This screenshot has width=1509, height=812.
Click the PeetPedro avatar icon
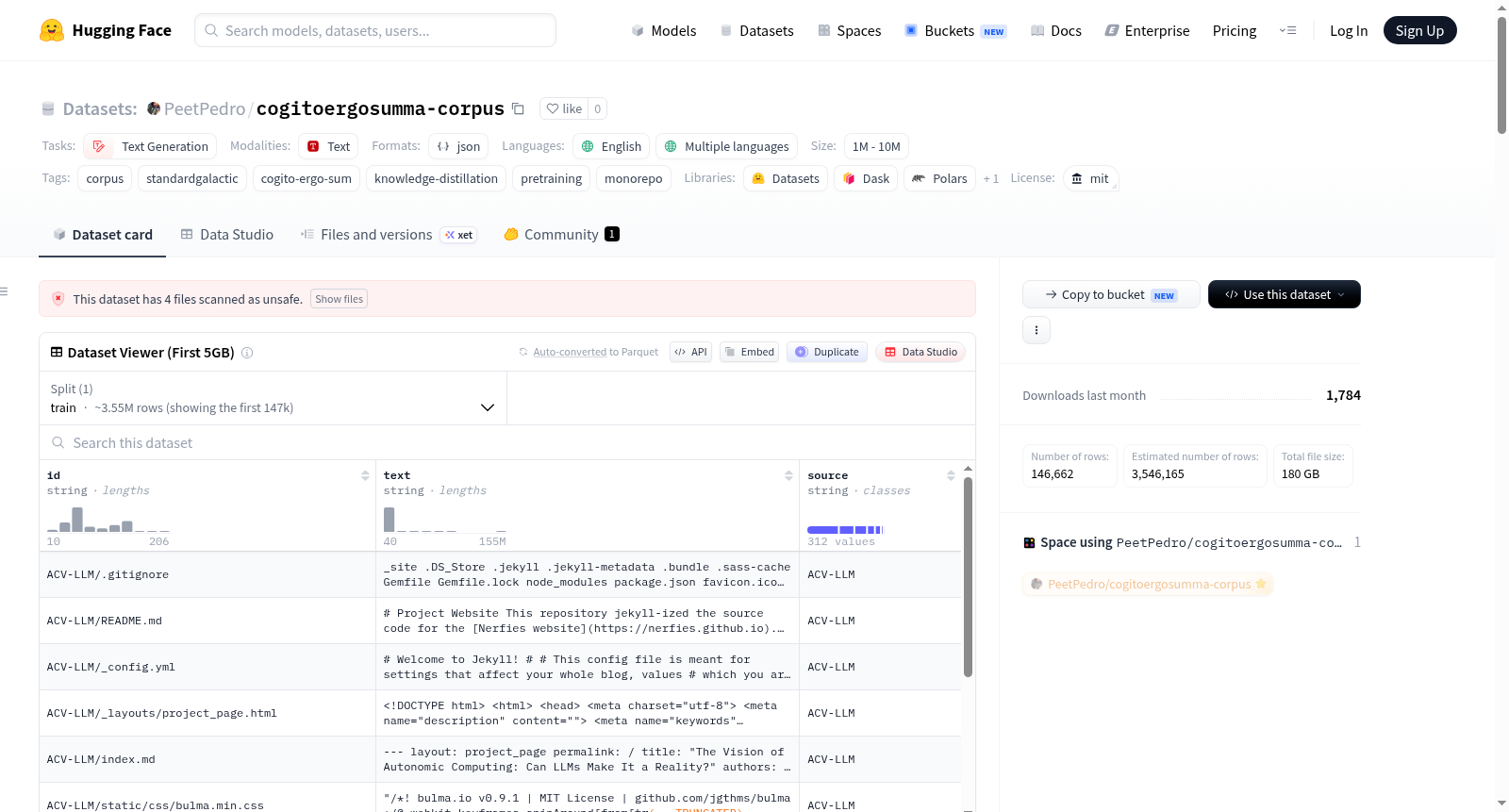click(x=154, y=108)
